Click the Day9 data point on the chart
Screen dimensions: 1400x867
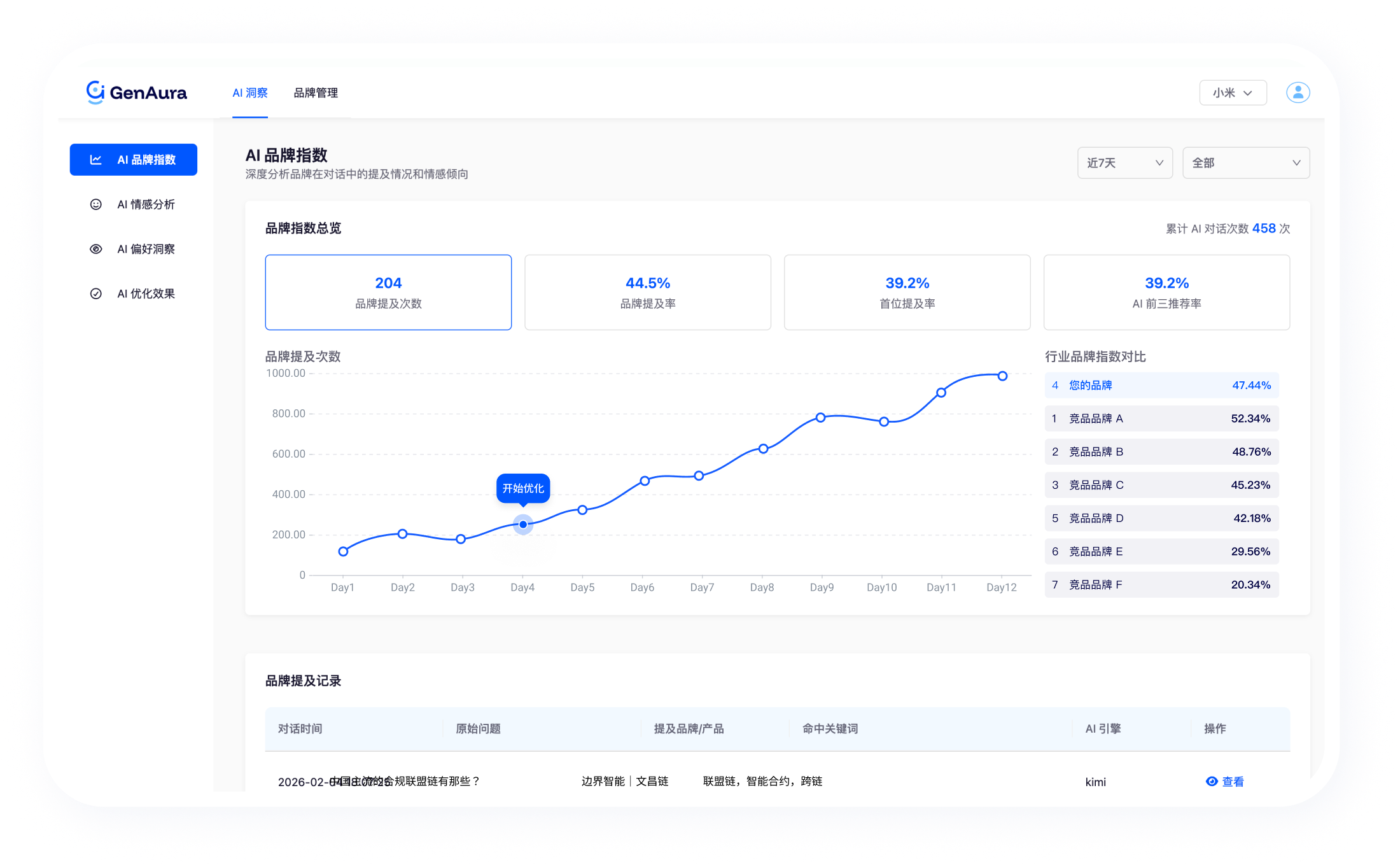coord(821,418)
